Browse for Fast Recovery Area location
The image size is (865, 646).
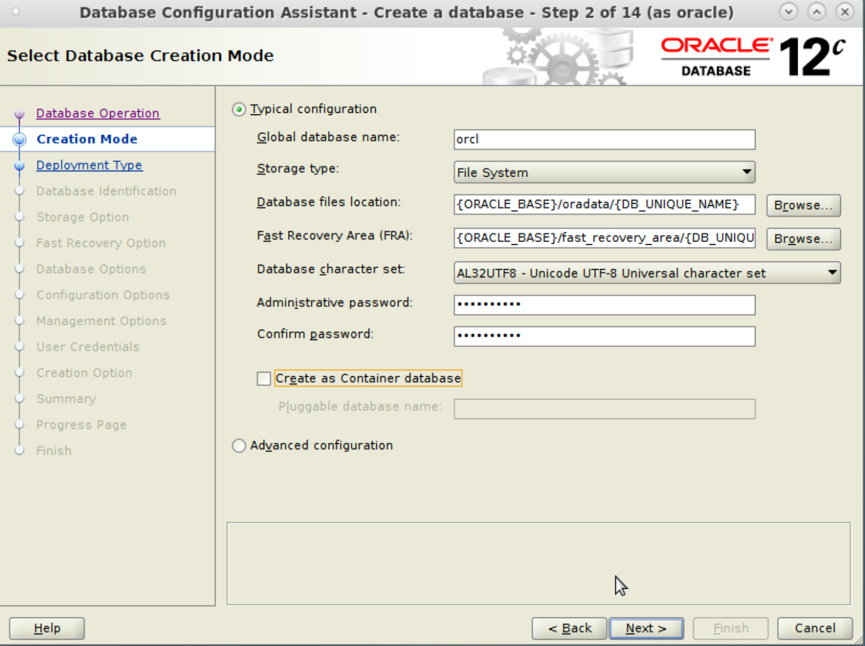coord(803,239)
